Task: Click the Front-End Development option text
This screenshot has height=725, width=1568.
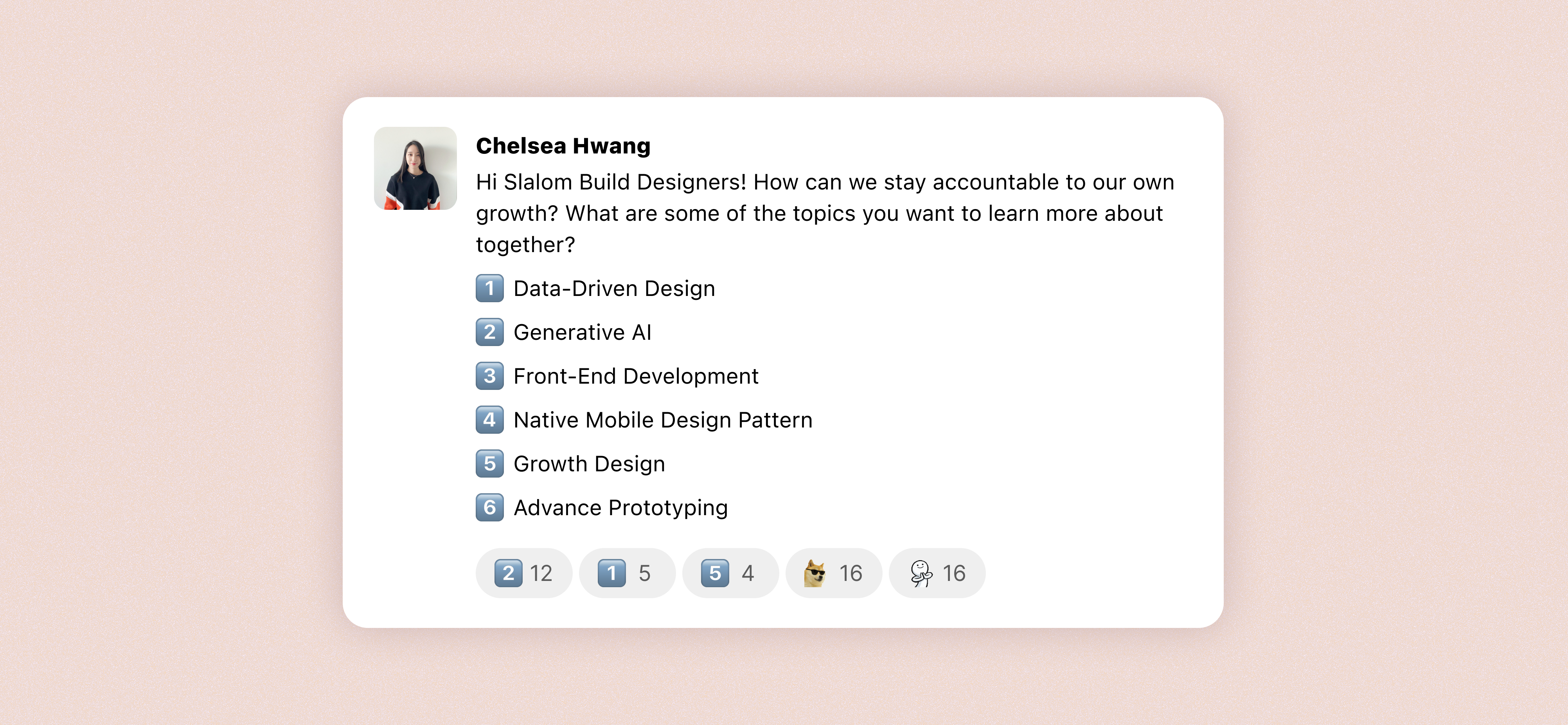Action: [x=636, y=377]
